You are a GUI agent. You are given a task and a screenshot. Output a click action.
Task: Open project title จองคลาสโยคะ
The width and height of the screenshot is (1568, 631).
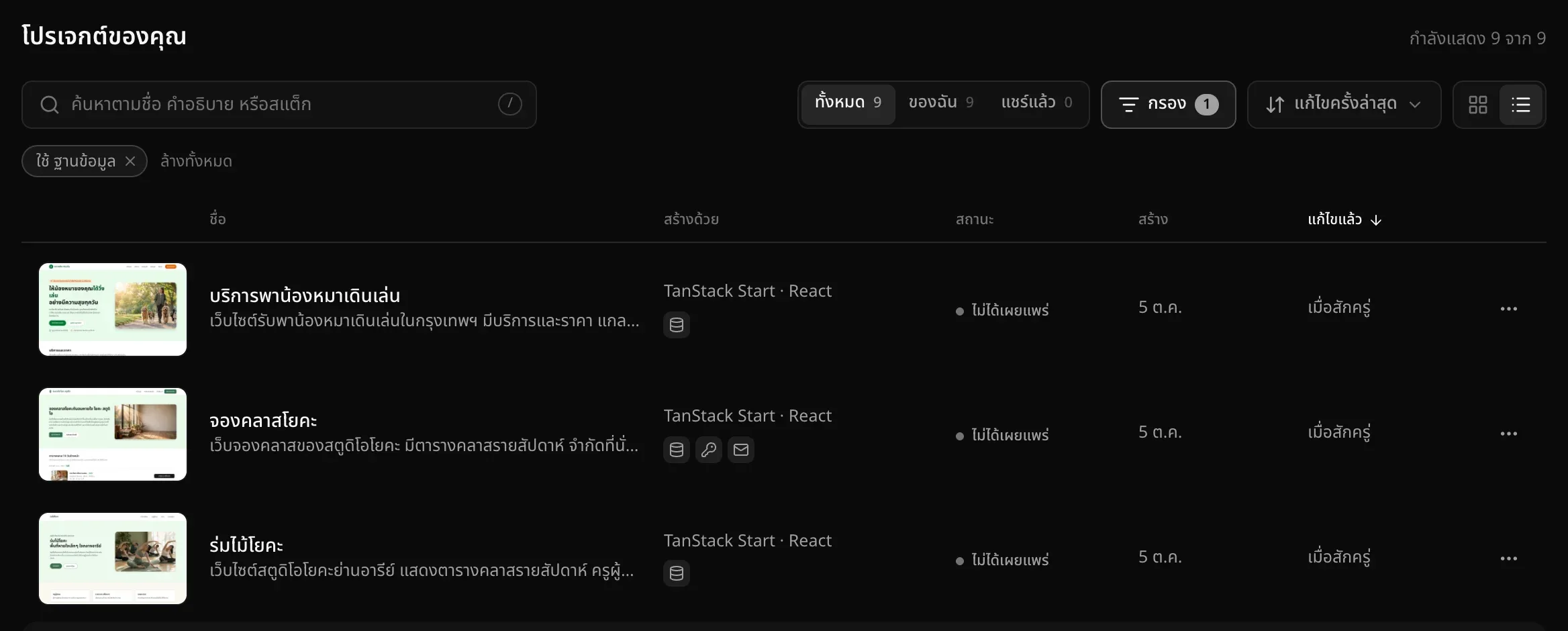(263, 420)
